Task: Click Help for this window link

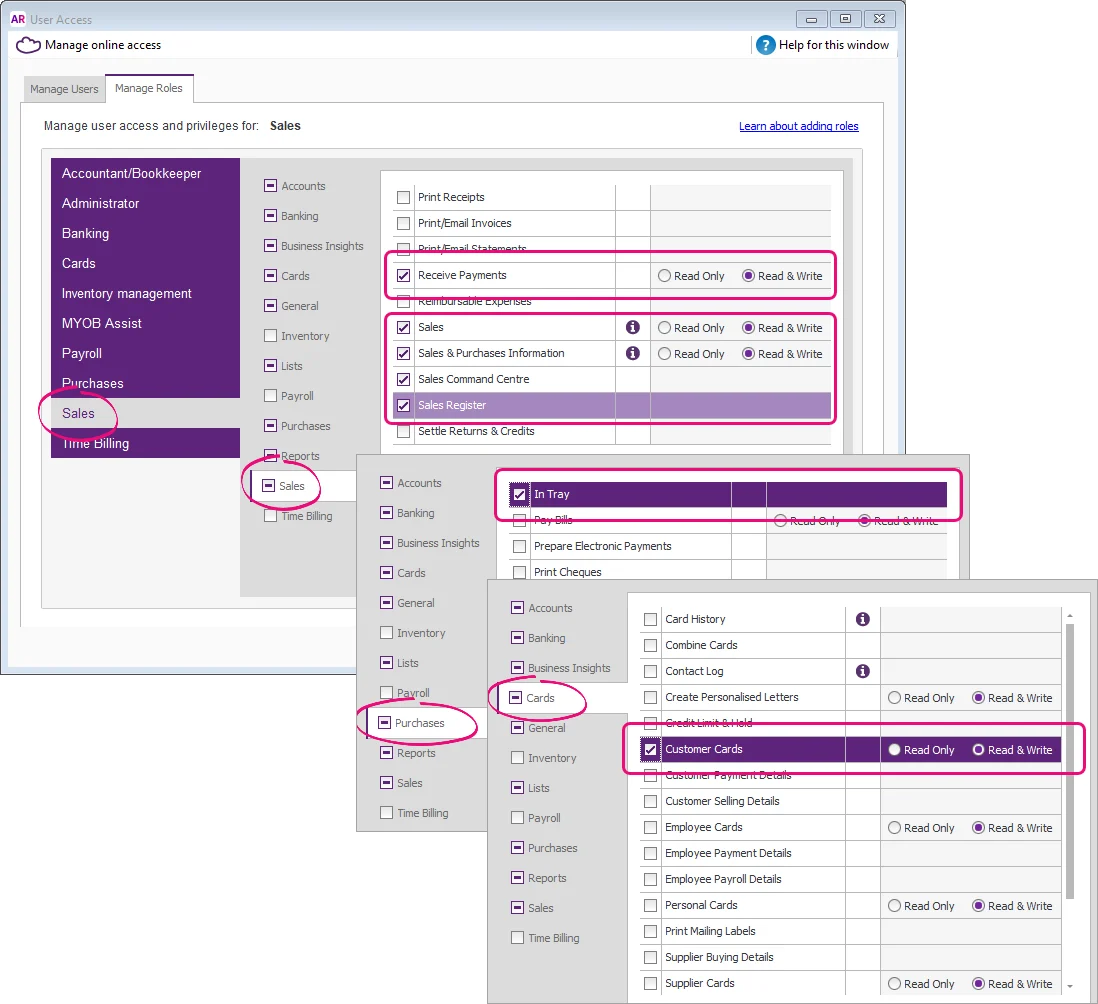Action: (833, 45)
